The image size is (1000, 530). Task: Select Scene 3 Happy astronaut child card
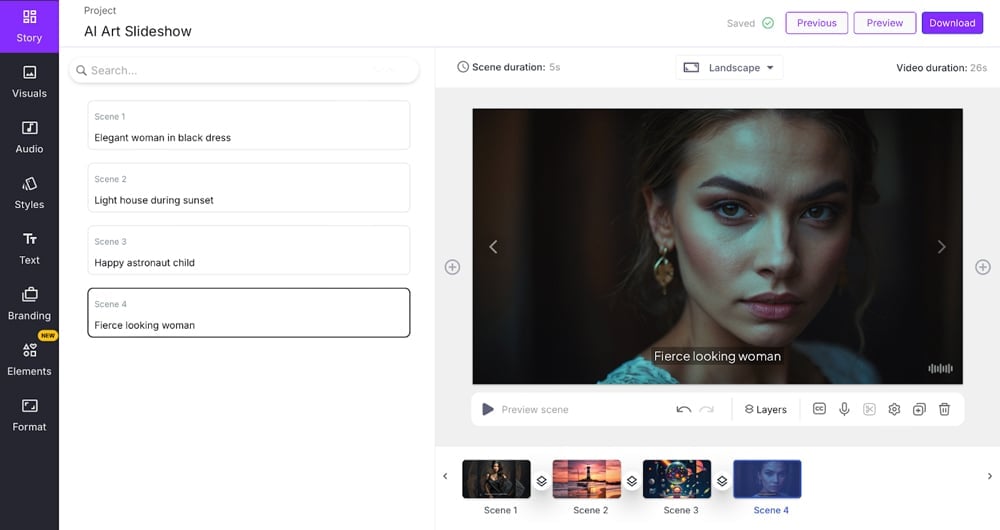click(x=249, y=250)
